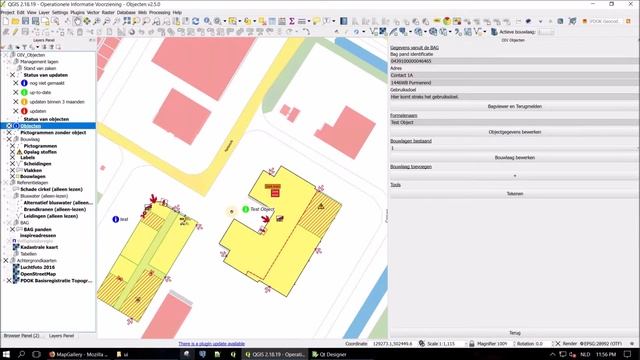Toggle visibility of Objecten layer

tap(9, 126)
